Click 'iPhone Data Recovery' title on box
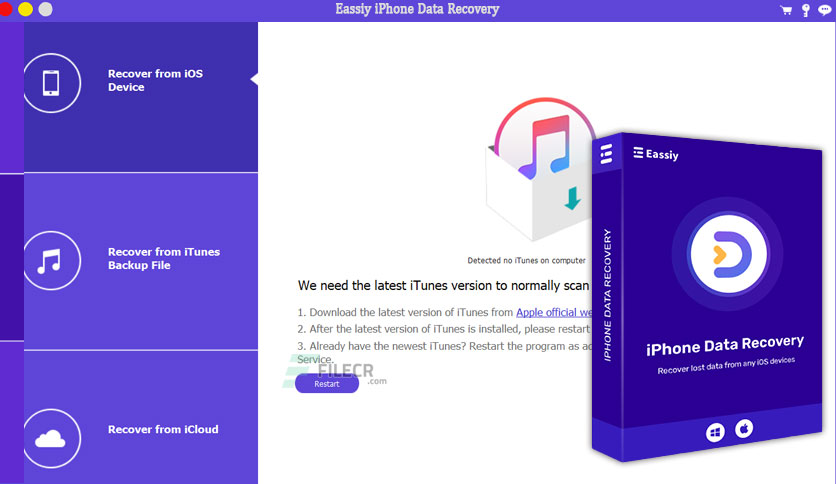Viewport: 836px width, 484px height. [725, 345]
